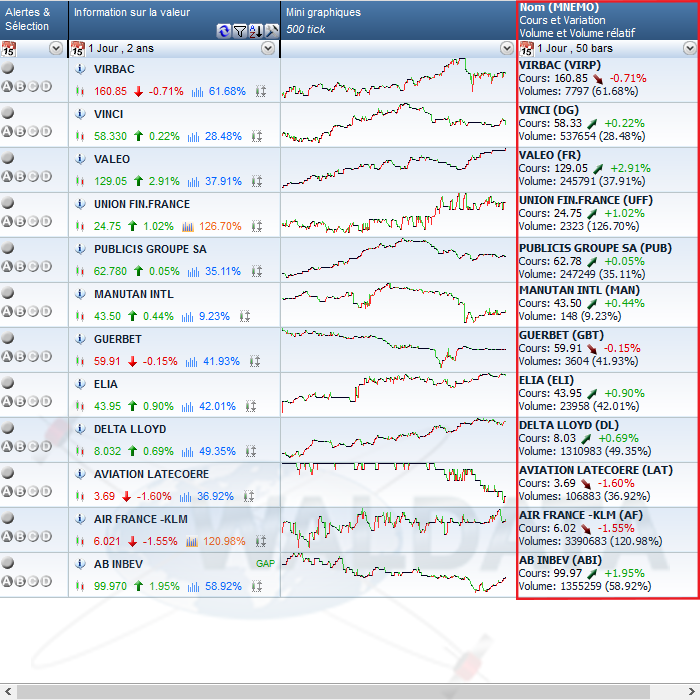Open the PUBLICIS GROUPE SA name link
The image size is (700, 700).
click(150, 249)
